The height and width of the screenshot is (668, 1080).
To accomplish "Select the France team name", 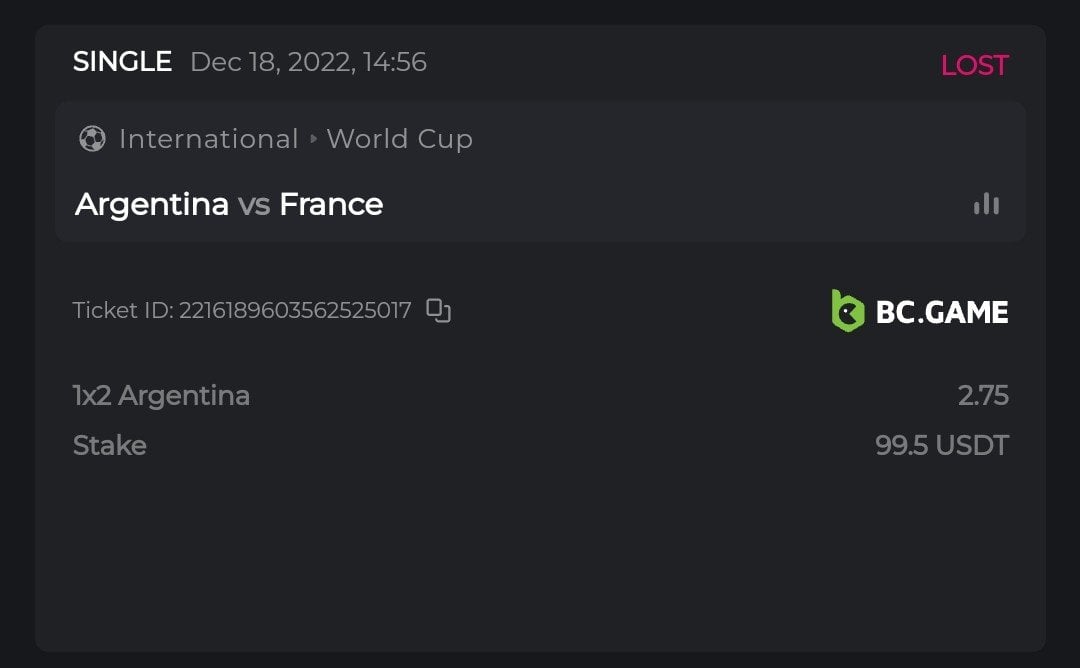I will (331, 204).
